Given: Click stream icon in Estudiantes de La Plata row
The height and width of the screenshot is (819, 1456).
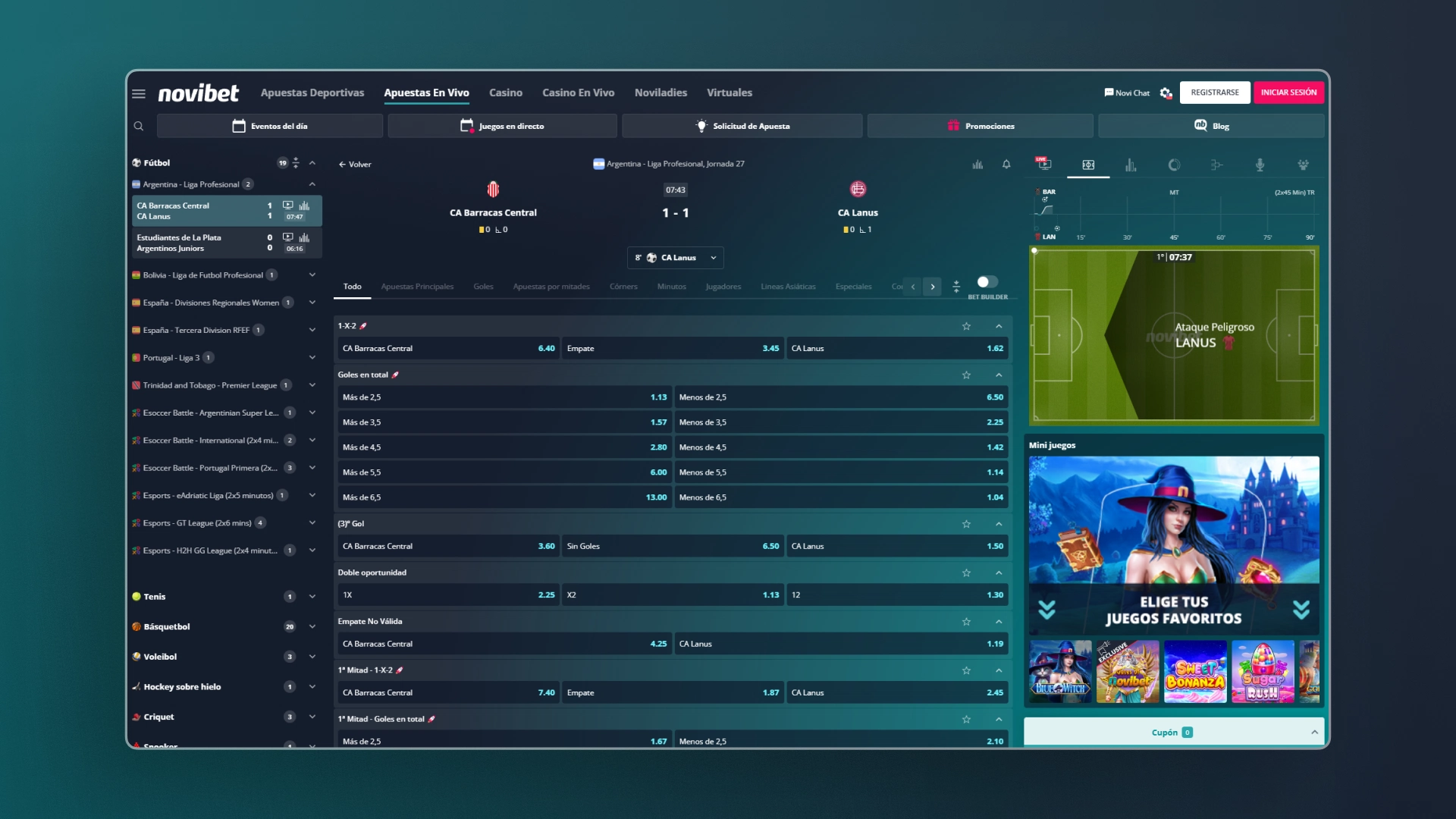Looking at the screenshot, I should [x=288, y=237].
